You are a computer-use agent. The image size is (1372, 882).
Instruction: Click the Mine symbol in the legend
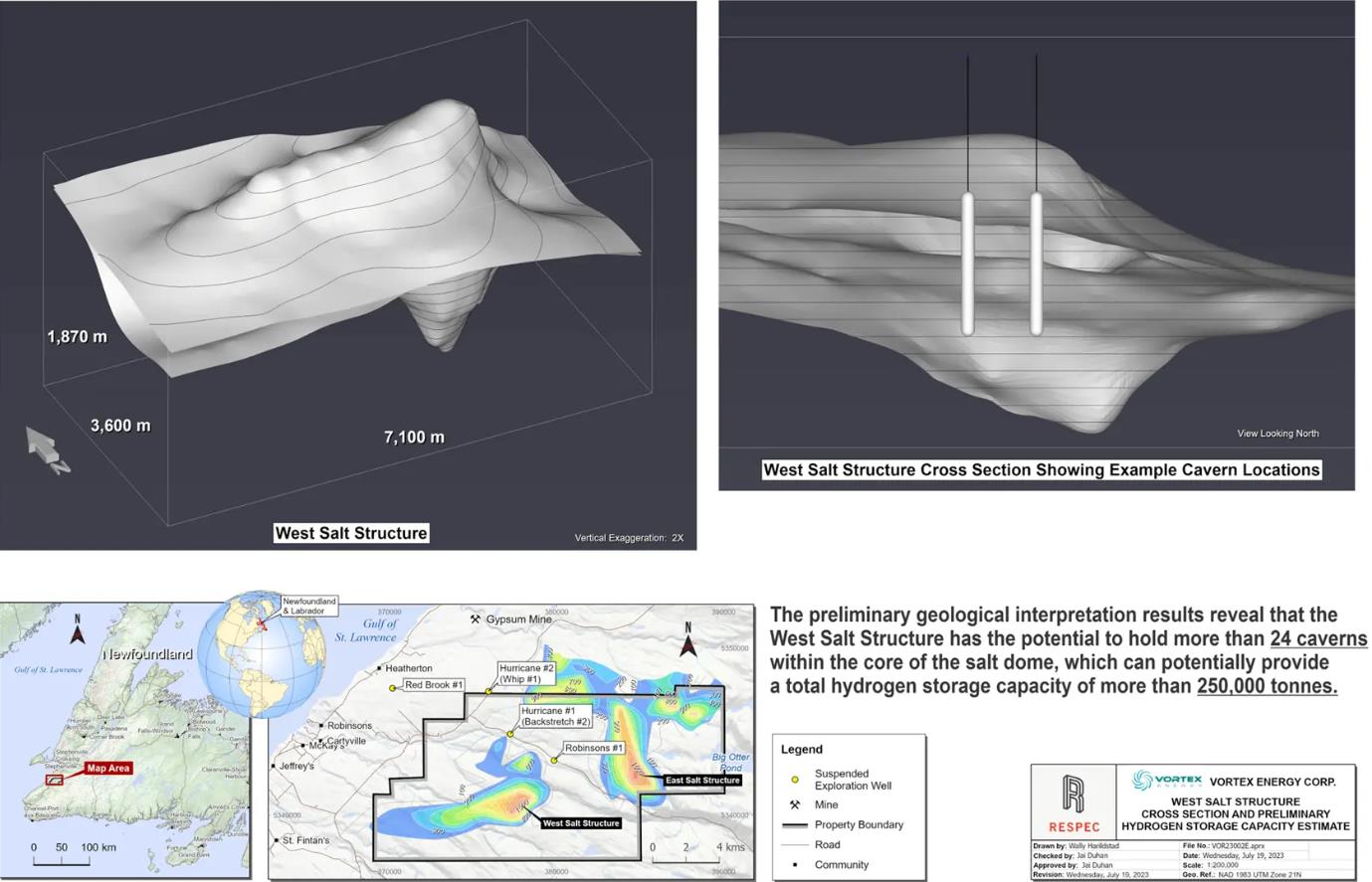point(794,804)
